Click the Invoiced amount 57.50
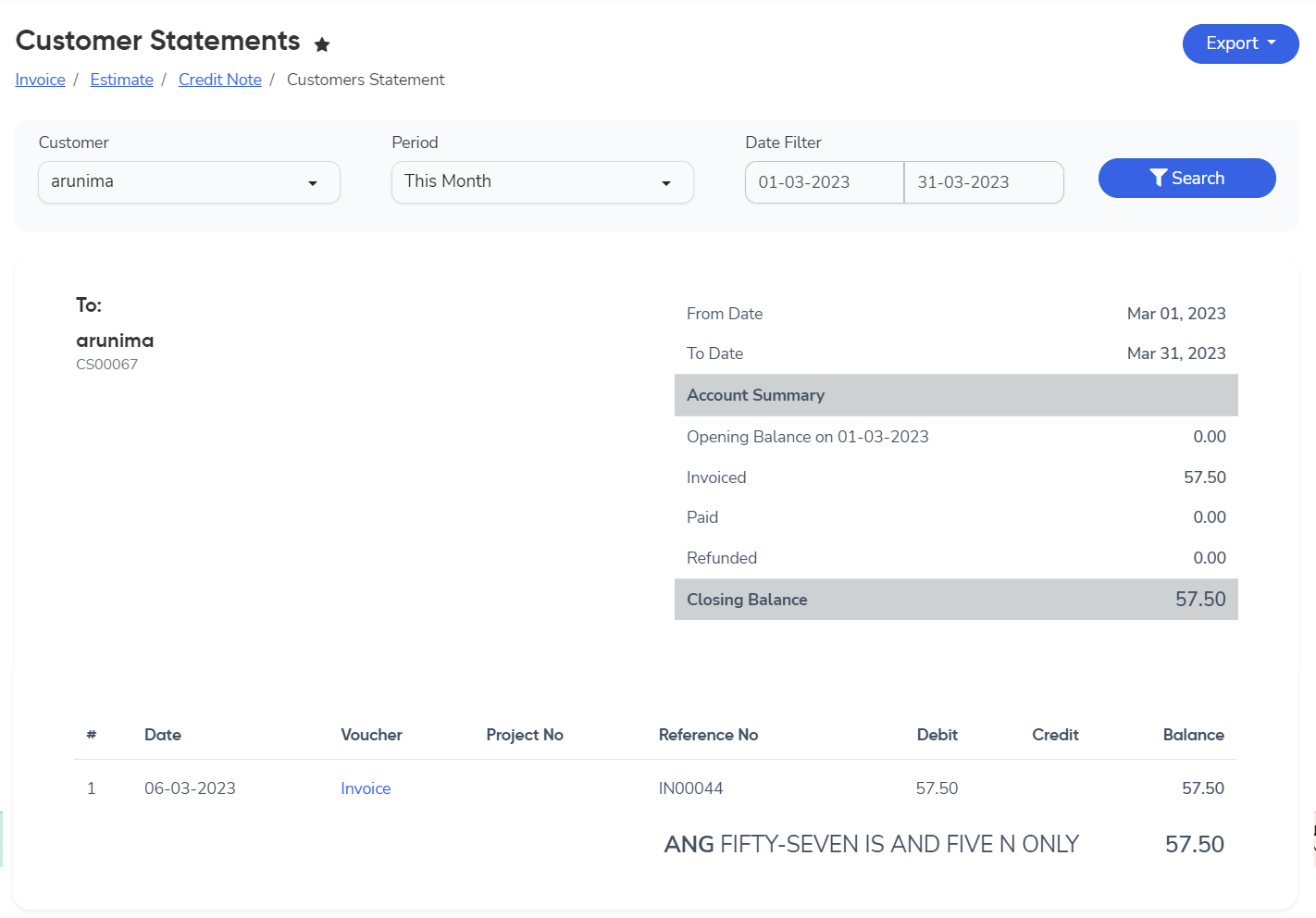The height and width of the screenshot is (918, 1316). [x=1205, y=478]
